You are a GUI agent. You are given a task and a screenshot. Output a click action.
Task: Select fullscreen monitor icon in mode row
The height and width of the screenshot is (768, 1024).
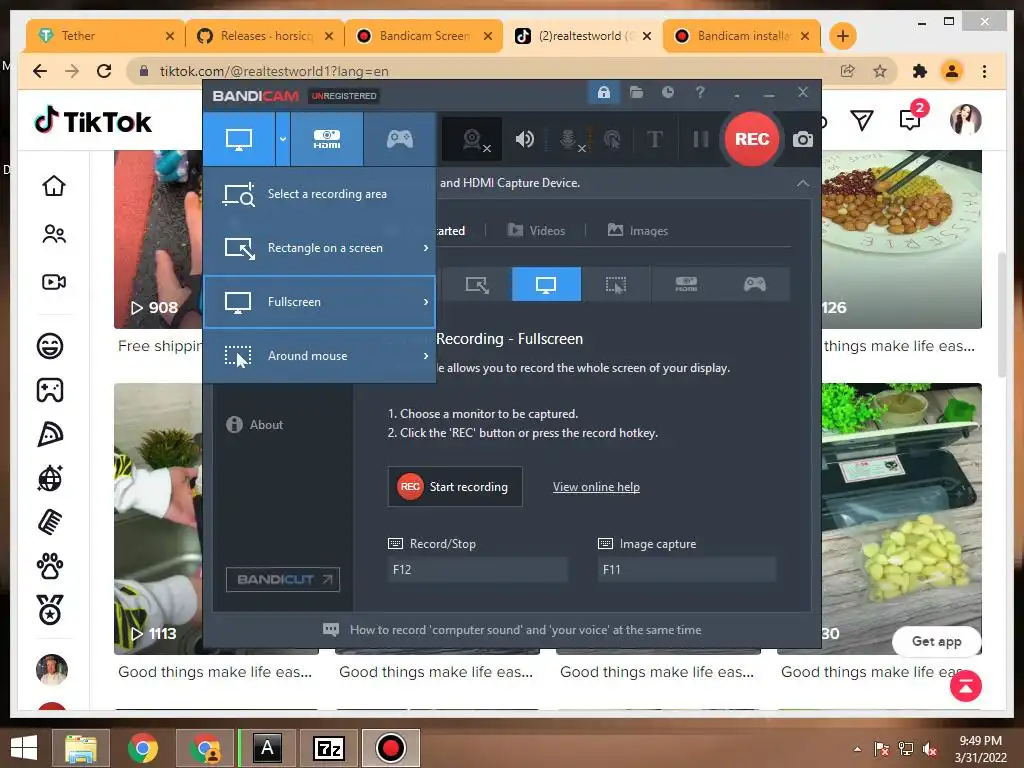[x=546, y=285]
